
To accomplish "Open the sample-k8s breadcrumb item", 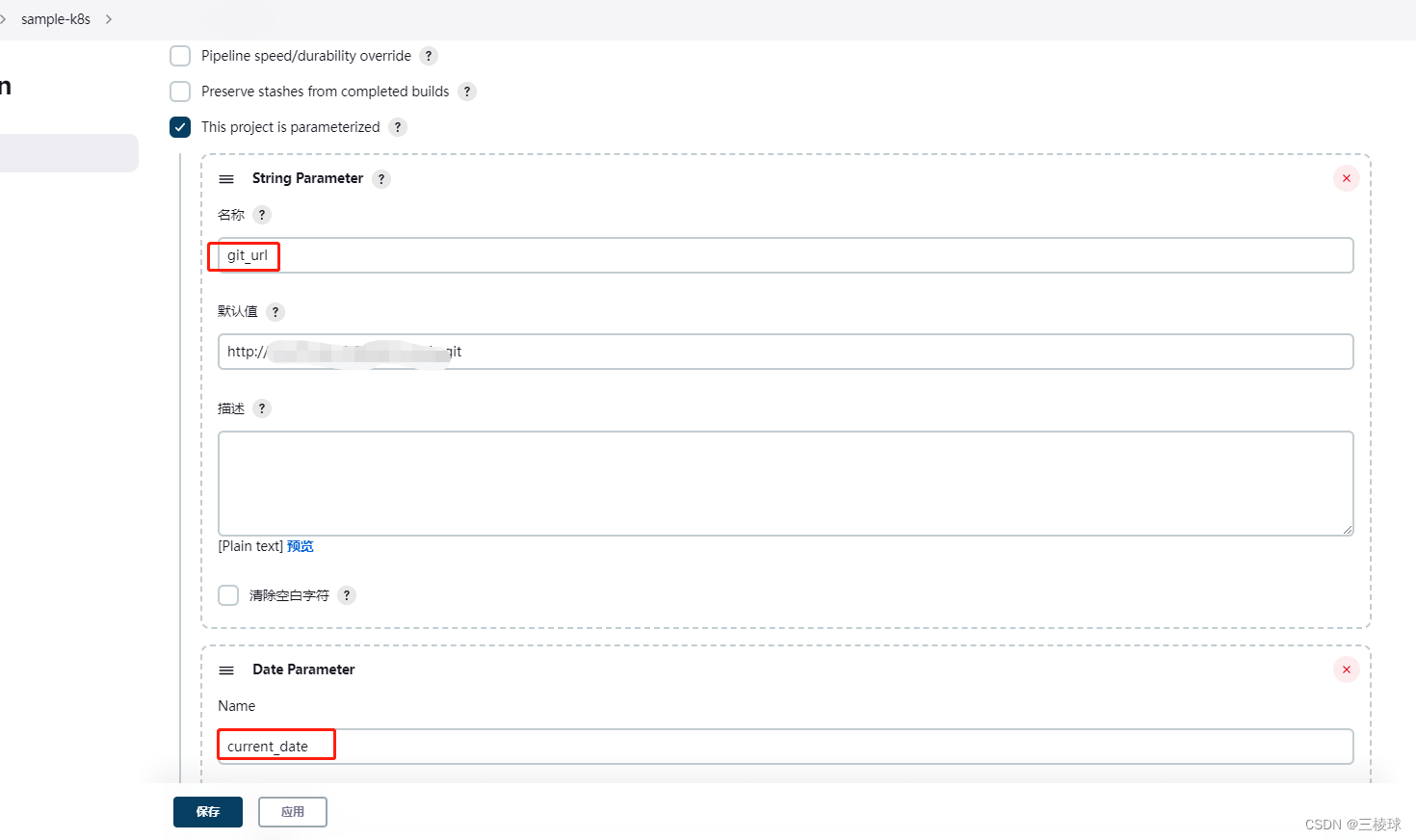I will pyautogui.click(x=56, y=18).
